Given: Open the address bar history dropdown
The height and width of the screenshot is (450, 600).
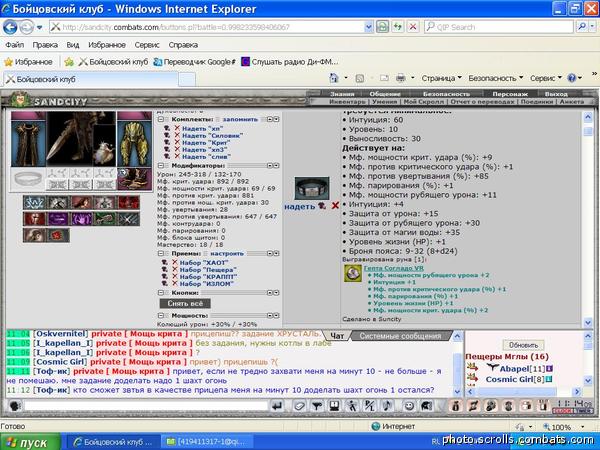Looking at the screenshot, I should coord(368,27).
